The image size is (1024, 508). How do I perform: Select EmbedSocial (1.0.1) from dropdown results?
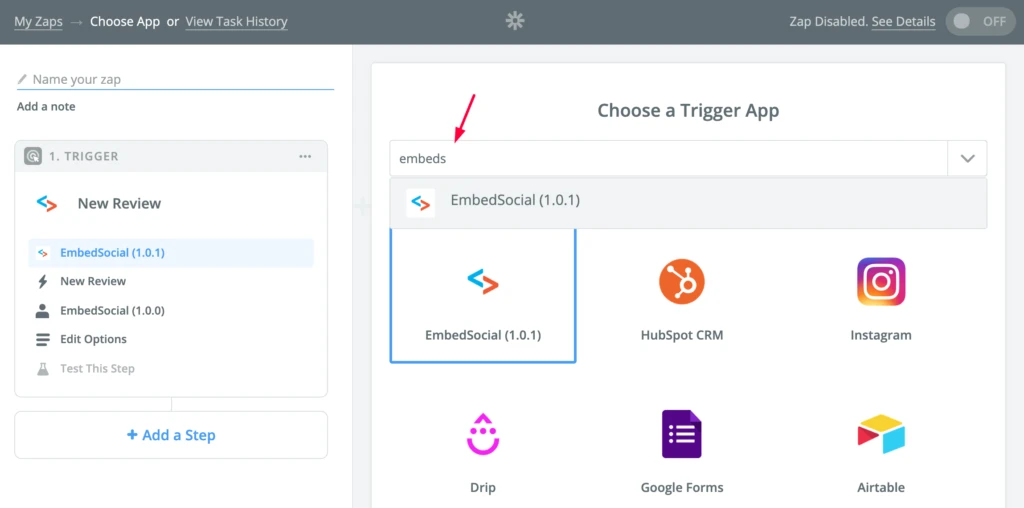pyautogui.click(x=688, y=202)
